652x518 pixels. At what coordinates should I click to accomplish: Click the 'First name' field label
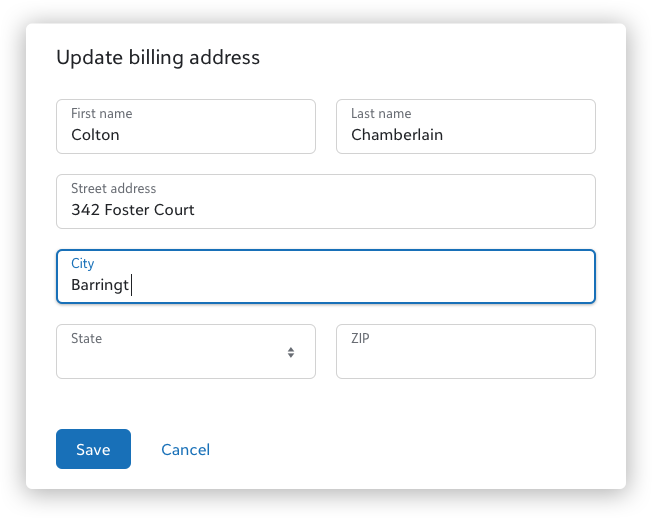101,114
